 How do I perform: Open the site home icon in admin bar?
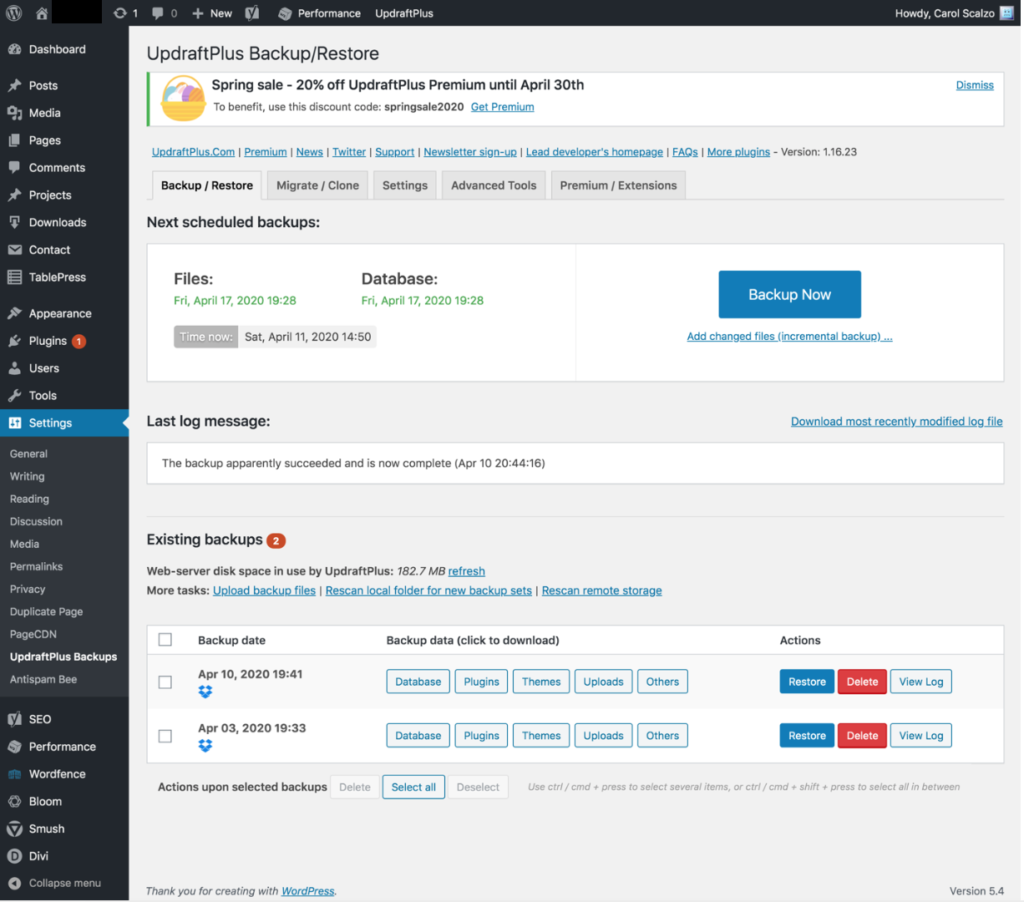[42, 13]
